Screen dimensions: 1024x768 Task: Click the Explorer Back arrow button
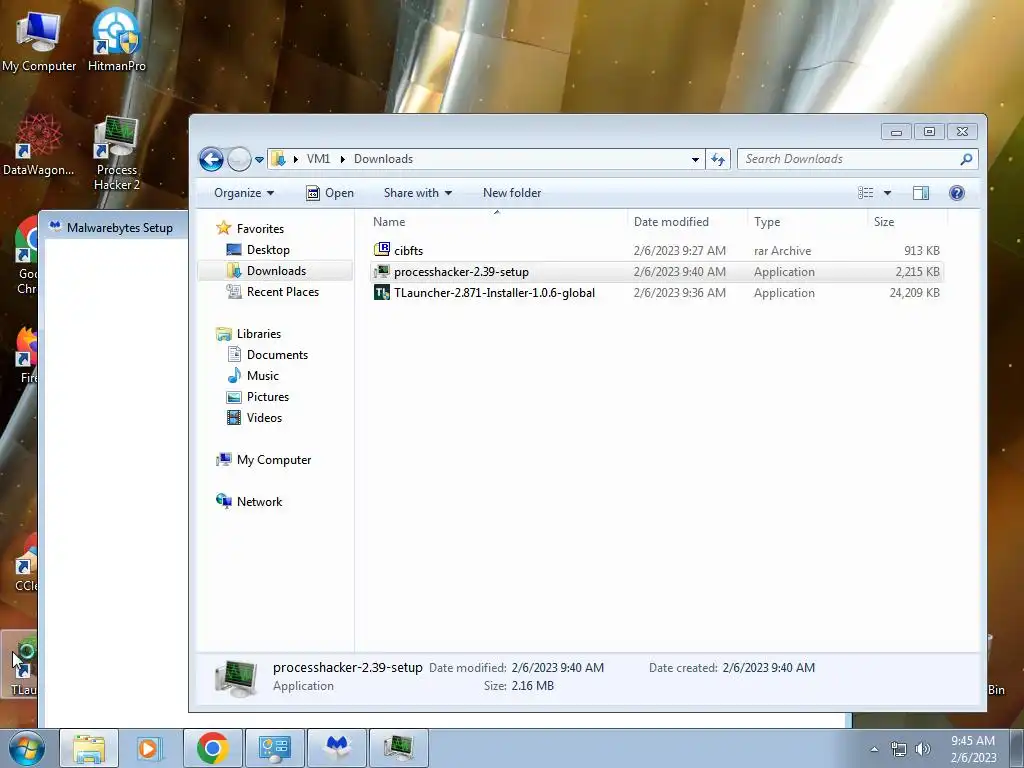coord(211,159)
